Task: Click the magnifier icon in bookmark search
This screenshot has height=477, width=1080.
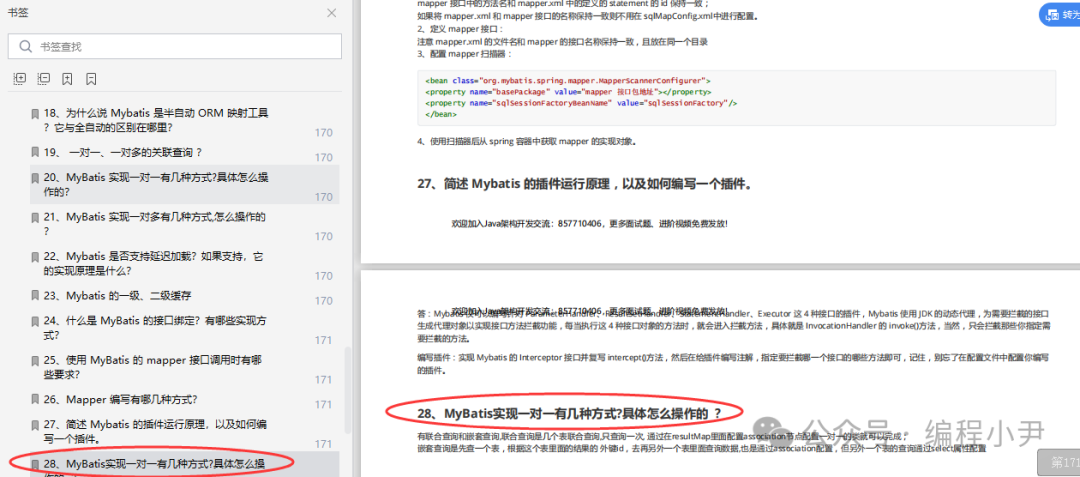Action: point(25,46)
